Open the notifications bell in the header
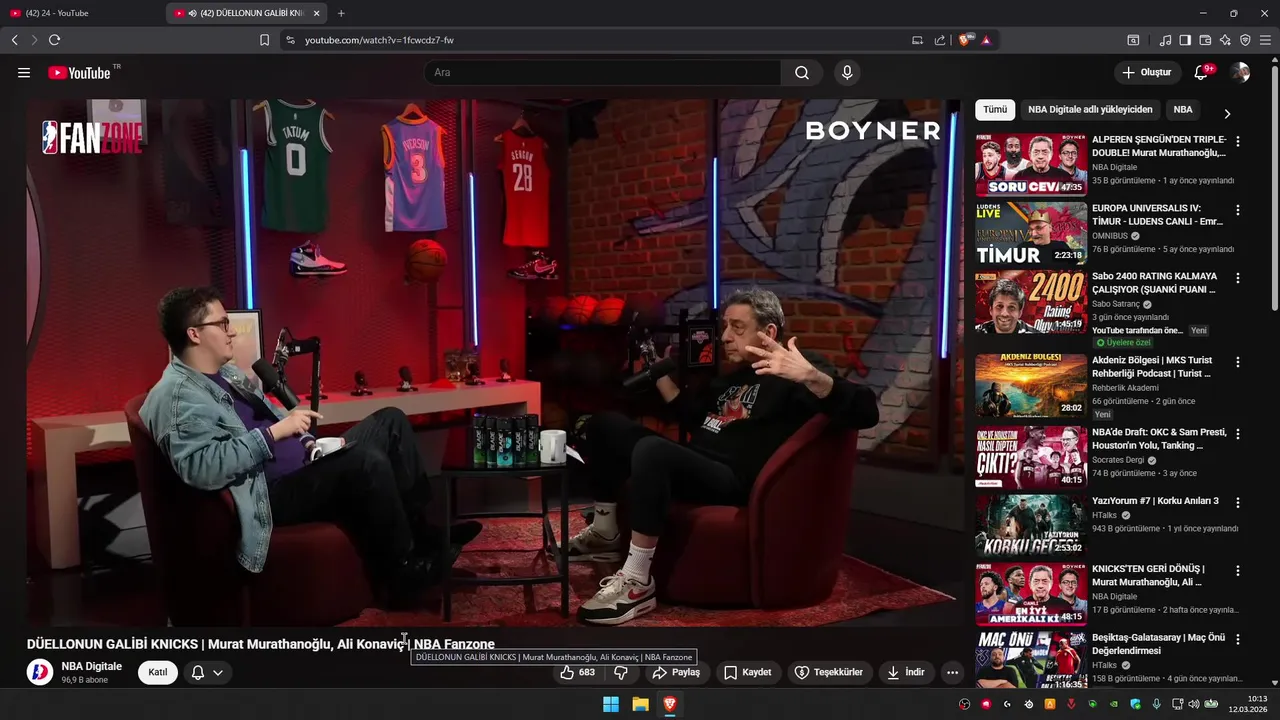1280x720 pixels. pos(1201,73)
